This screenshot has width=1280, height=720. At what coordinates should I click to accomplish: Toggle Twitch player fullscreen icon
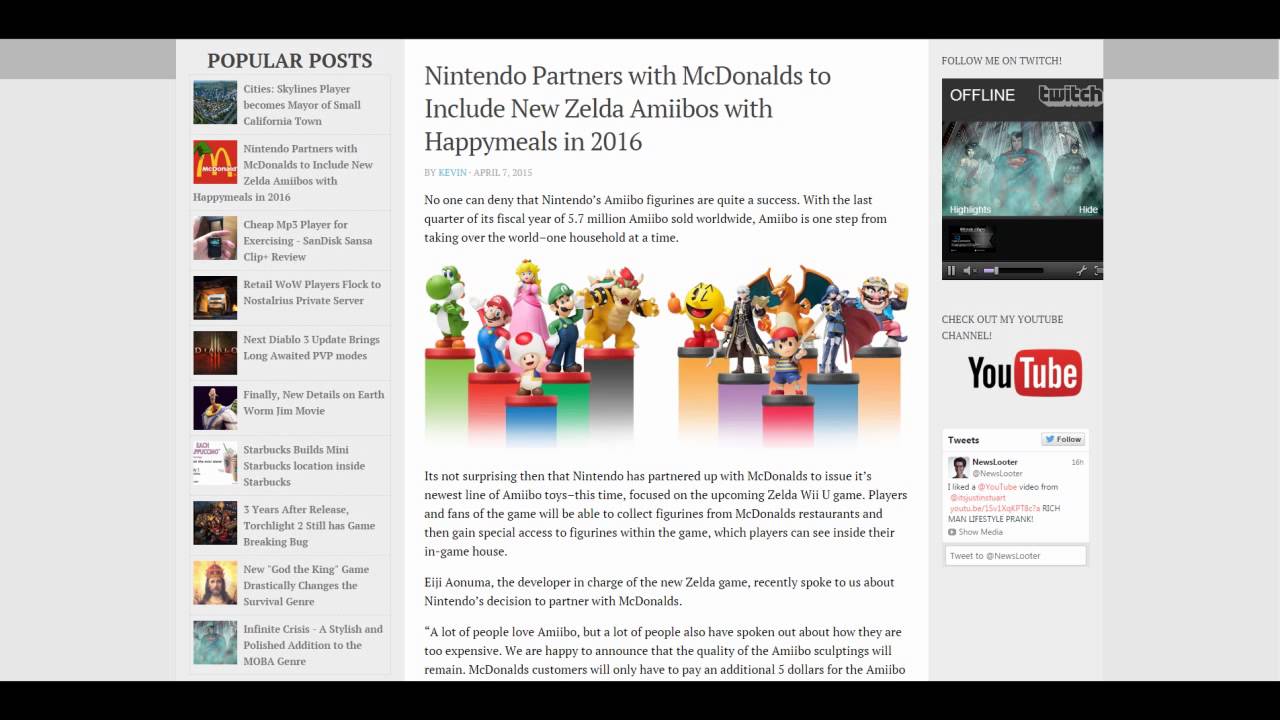(x=1098, y=270)
